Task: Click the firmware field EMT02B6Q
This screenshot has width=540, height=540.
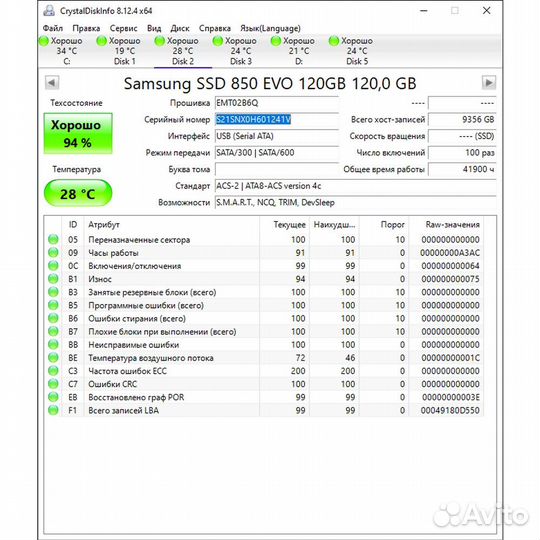Action: pyautogui.click(x=277, y=103)
